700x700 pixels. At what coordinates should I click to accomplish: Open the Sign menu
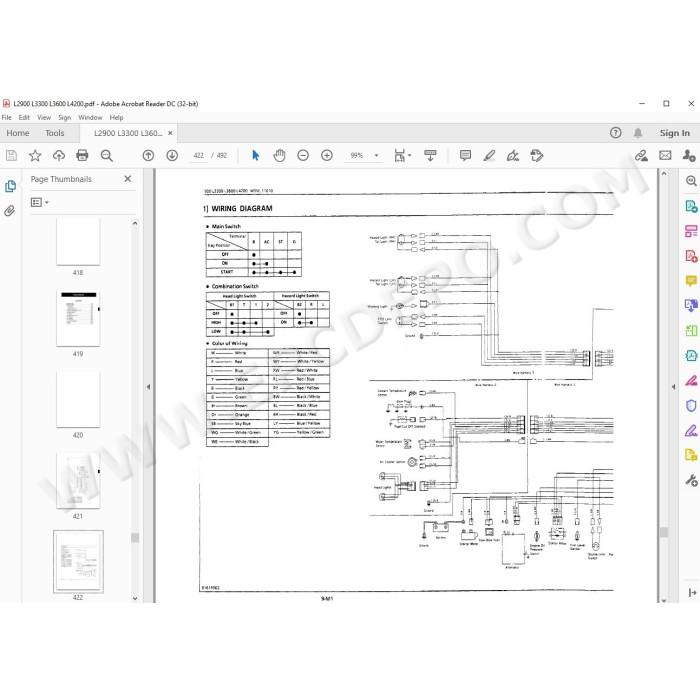click(x=65, y=117)
